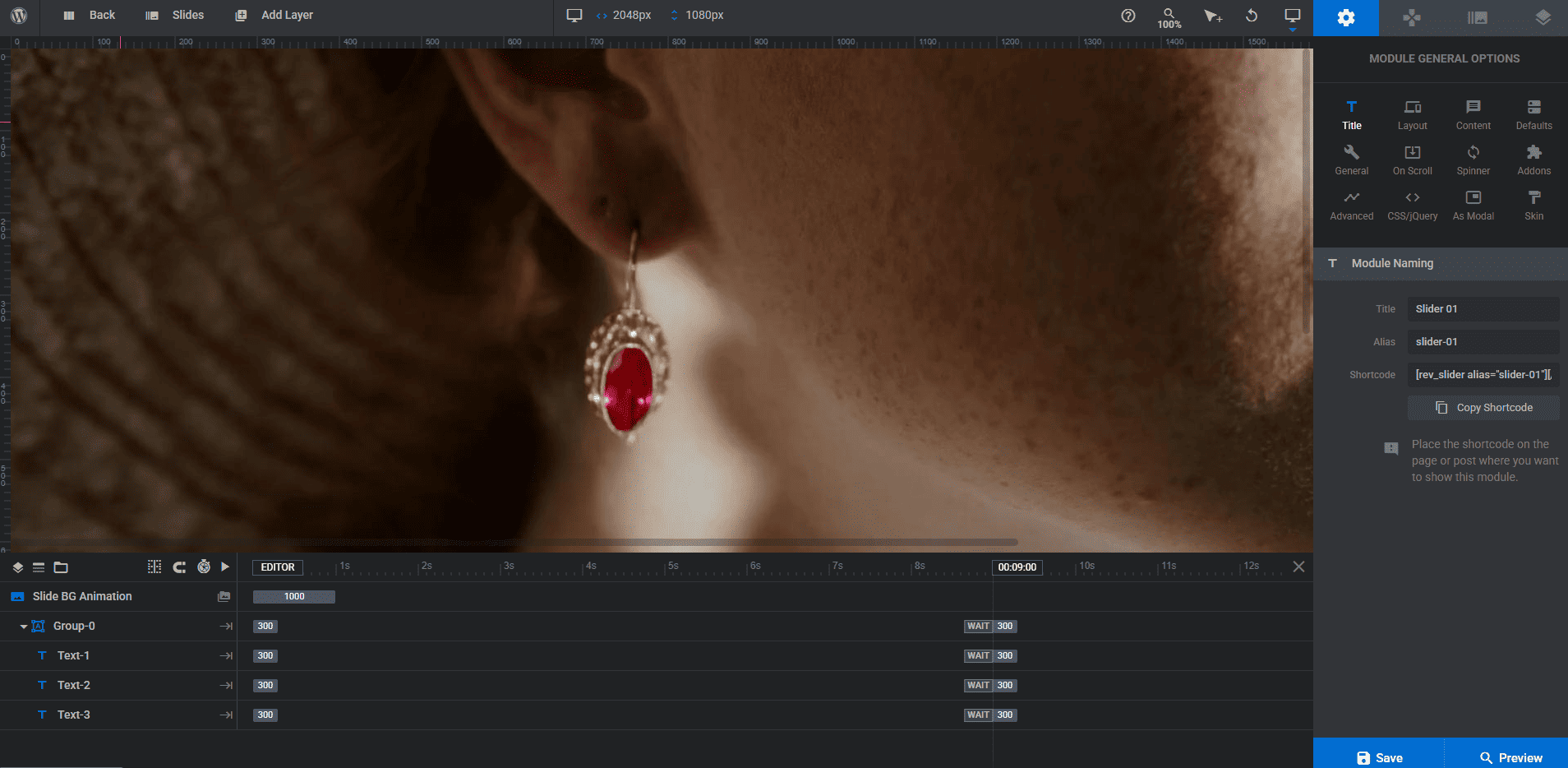The width and height of the screenshot is (1568, 768).
Task: Open the device view dropdown
Action: 1292,17
